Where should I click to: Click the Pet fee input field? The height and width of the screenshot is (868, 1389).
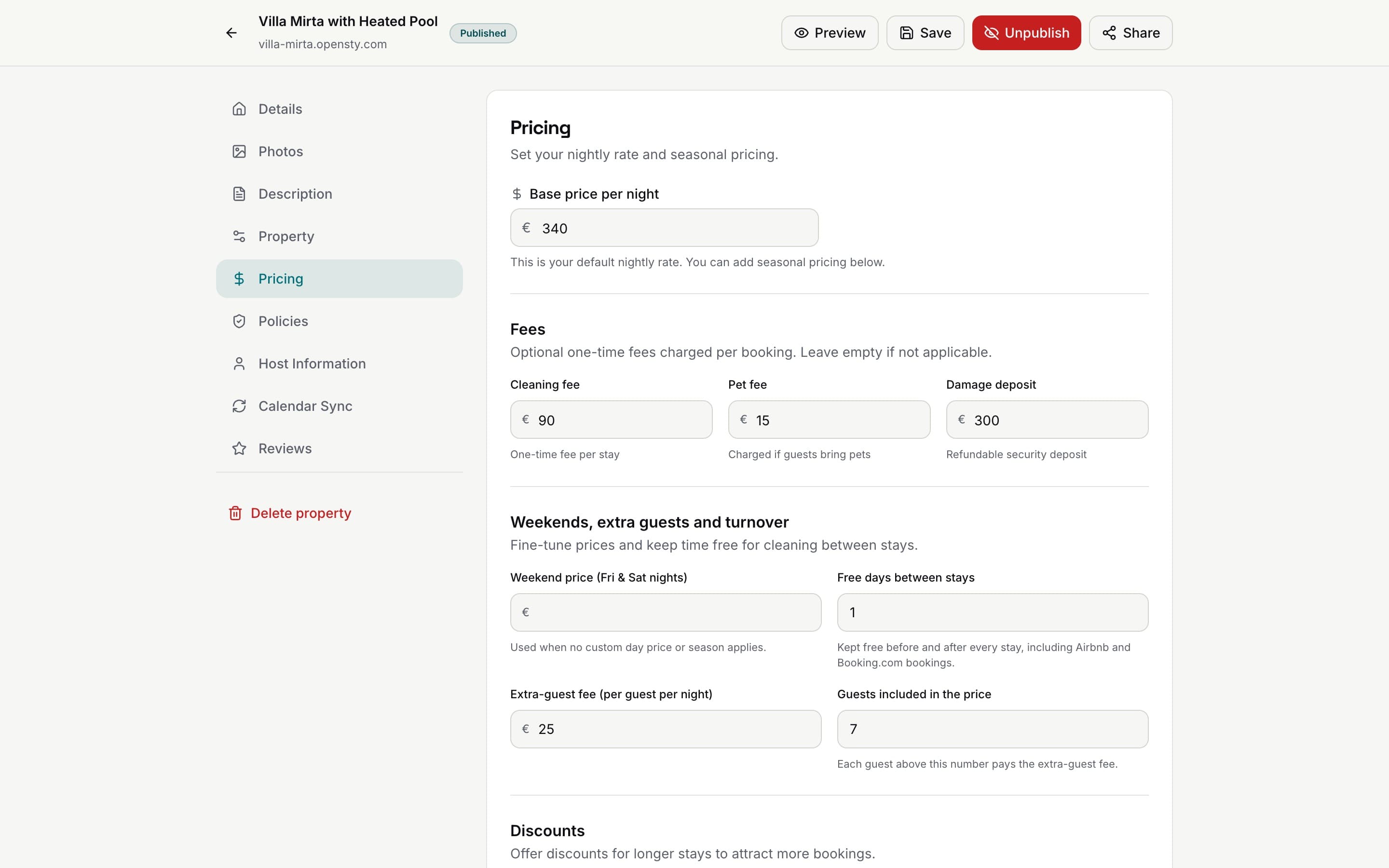(829, 420)
